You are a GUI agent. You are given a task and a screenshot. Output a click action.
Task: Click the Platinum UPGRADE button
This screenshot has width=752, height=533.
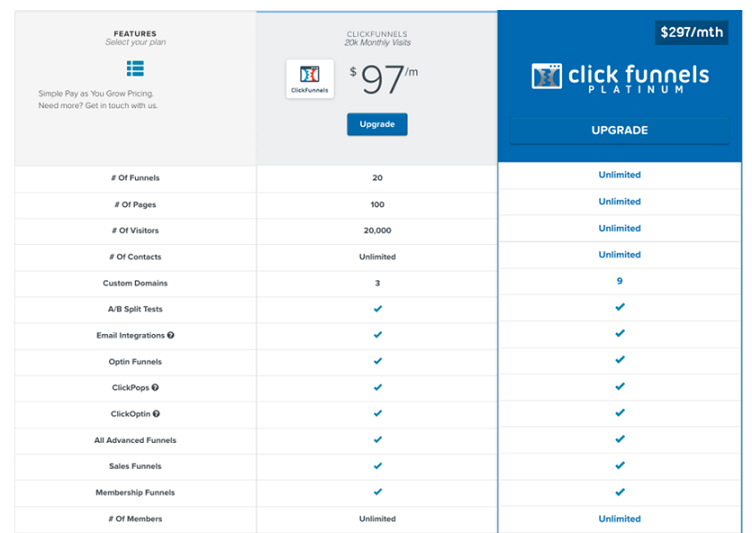(620, 130)
